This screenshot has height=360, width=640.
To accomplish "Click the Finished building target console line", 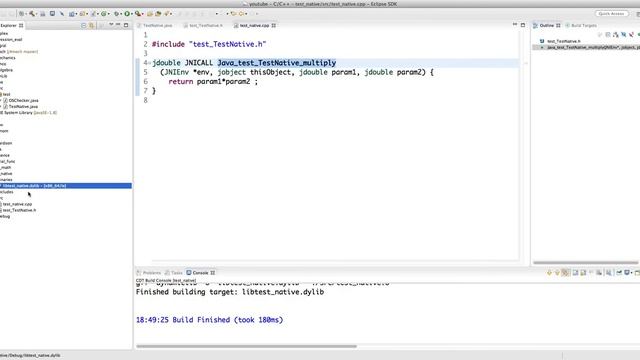I will pos(230,292).
